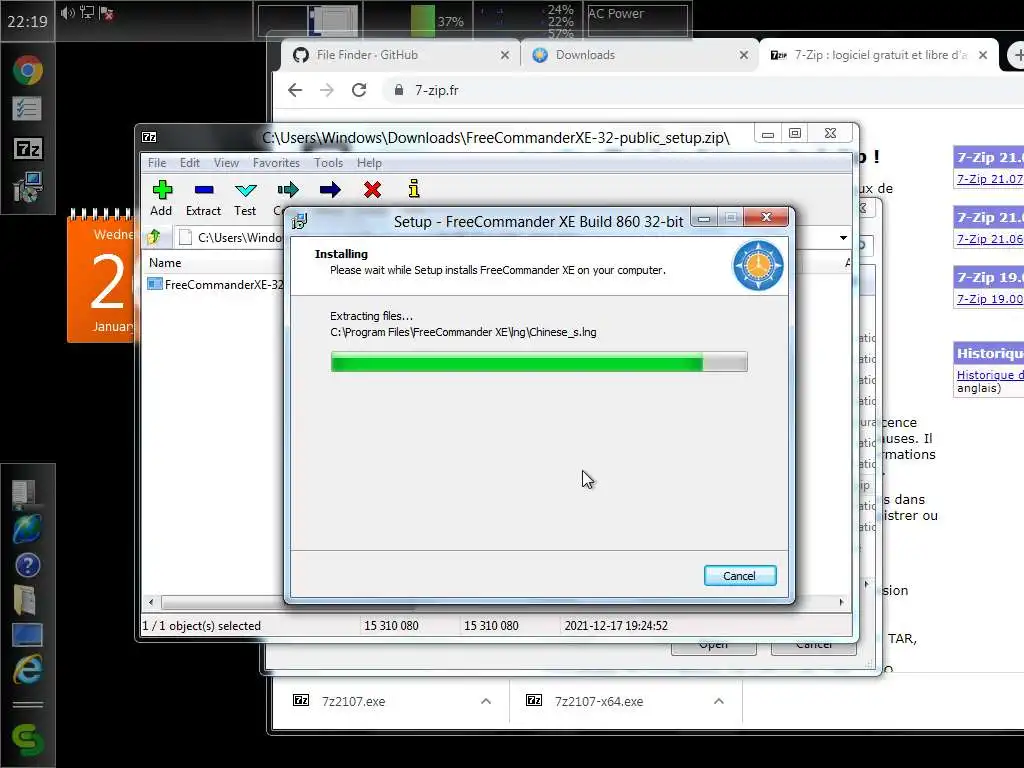
Task: Click the yellow Info icon in 7-Zip toolbar
Action: pos(414,189)
